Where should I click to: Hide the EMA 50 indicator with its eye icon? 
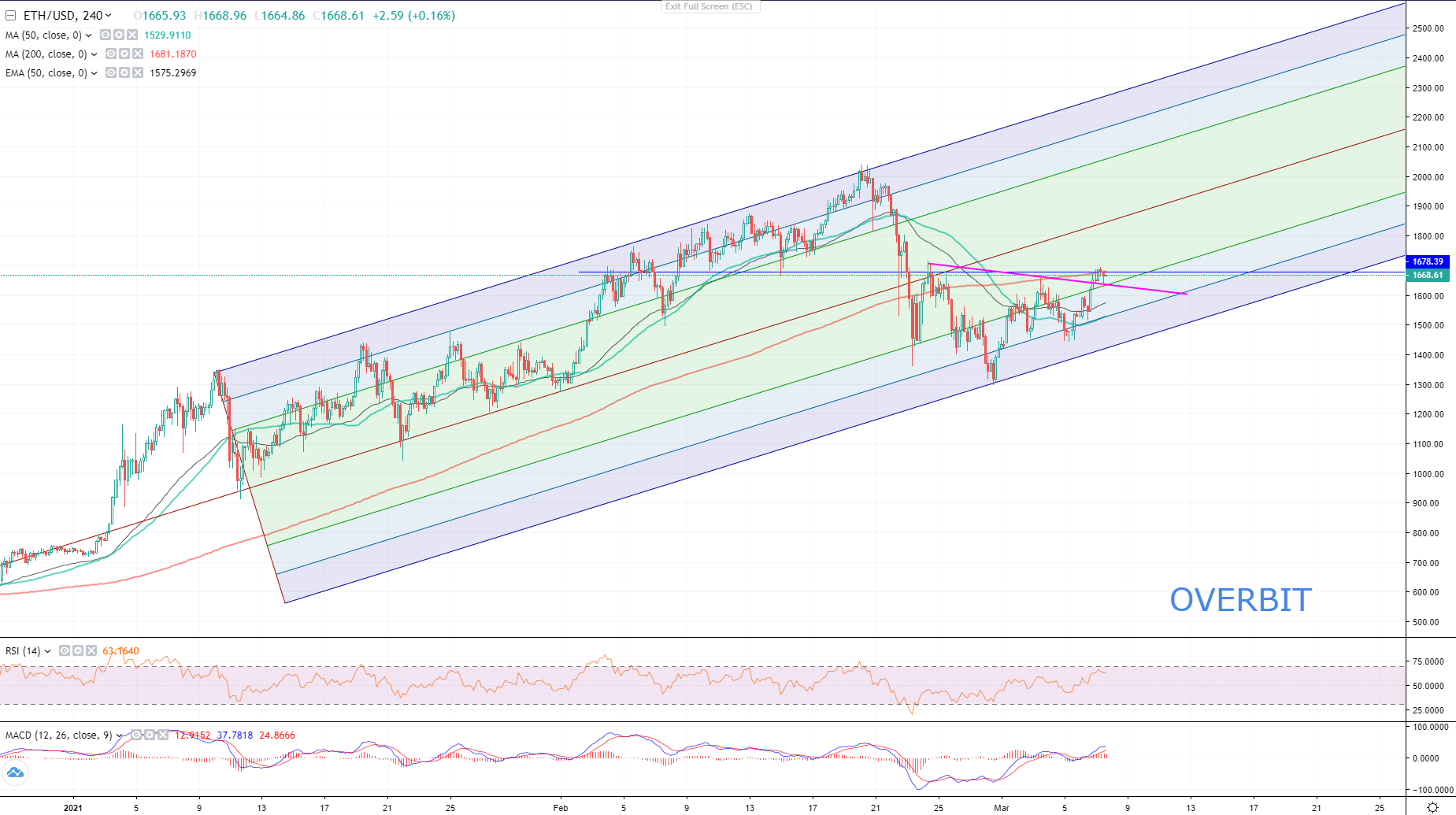pyautogui.click(x=111, y=72)
